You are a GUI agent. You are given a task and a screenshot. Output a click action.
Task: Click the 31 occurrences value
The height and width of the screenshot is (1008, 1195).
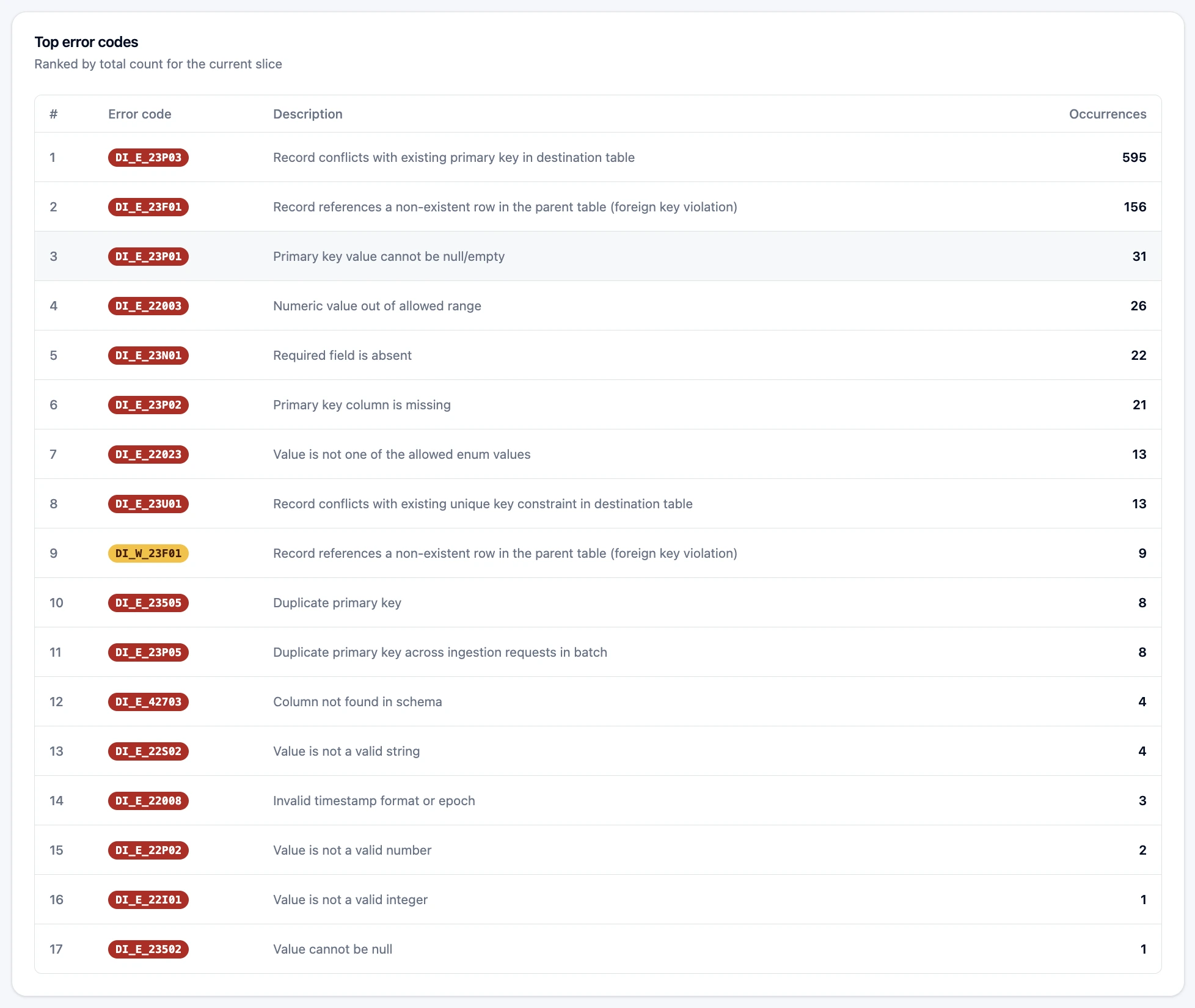point(1139,257)
